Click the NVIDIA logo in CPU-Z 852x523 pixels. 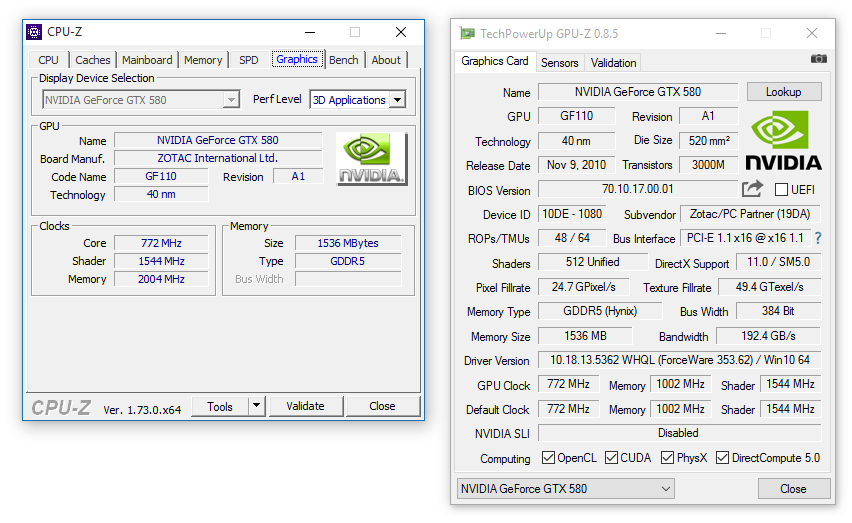click(x=371, y=159)
